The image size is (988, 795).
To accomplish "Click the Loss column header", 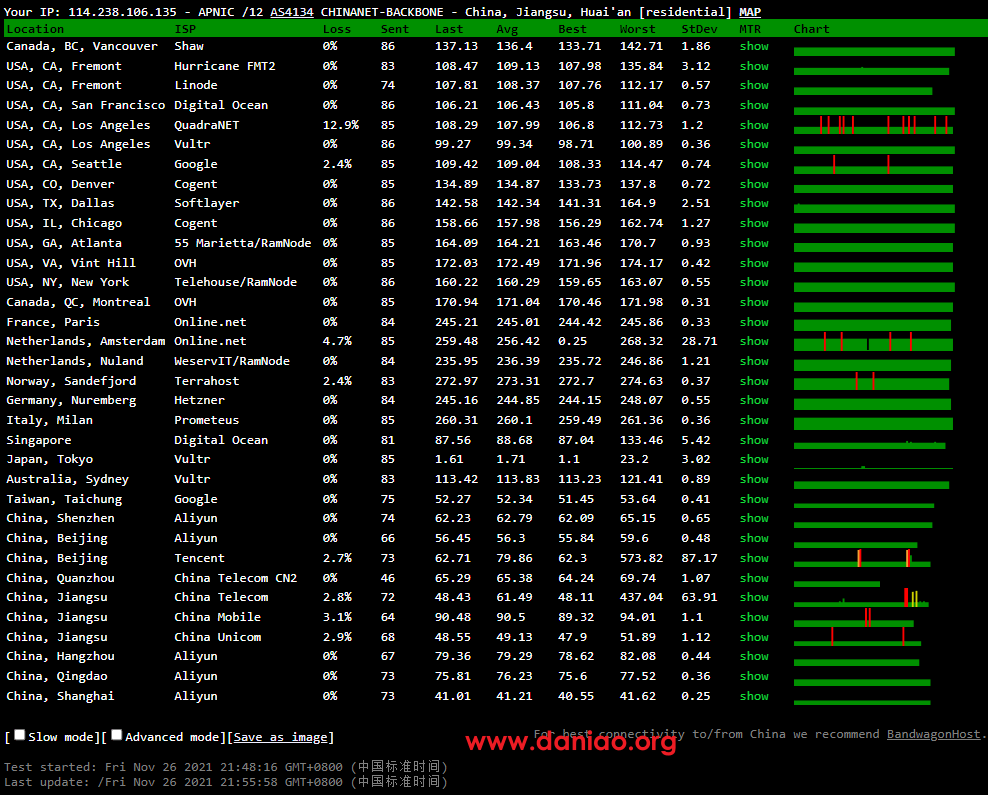I will point(337,29).
